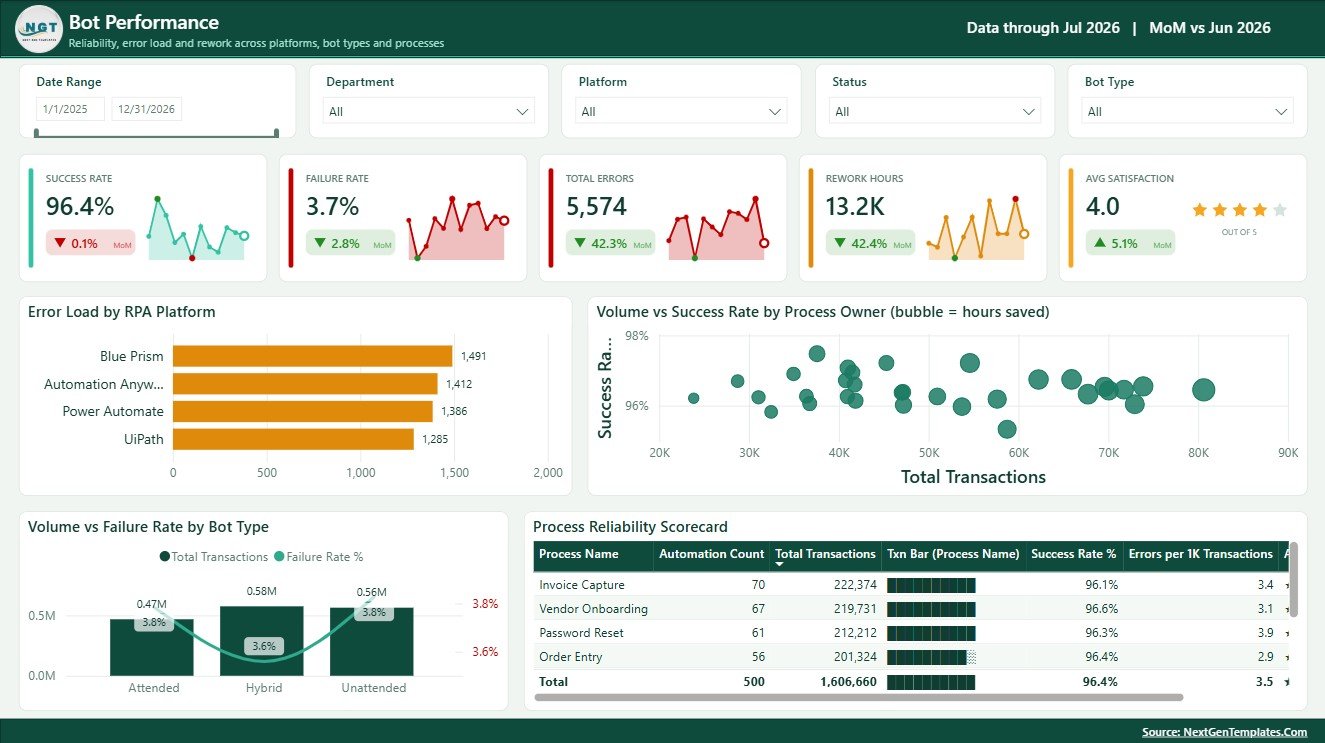Click the grey fifth satisfaction star

1279,210
